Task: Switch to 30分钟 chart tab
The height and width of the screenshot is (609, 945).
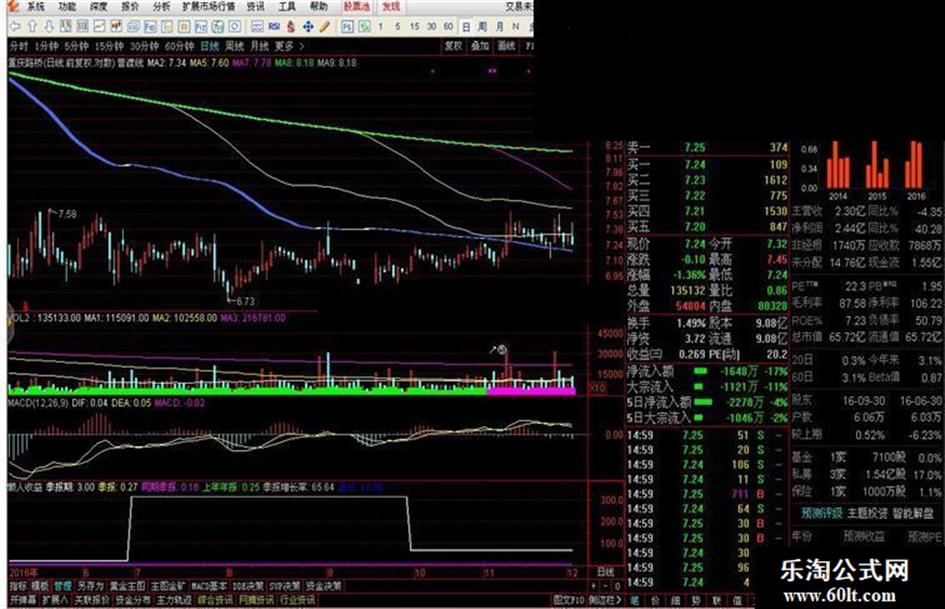Action: point(145,46)
